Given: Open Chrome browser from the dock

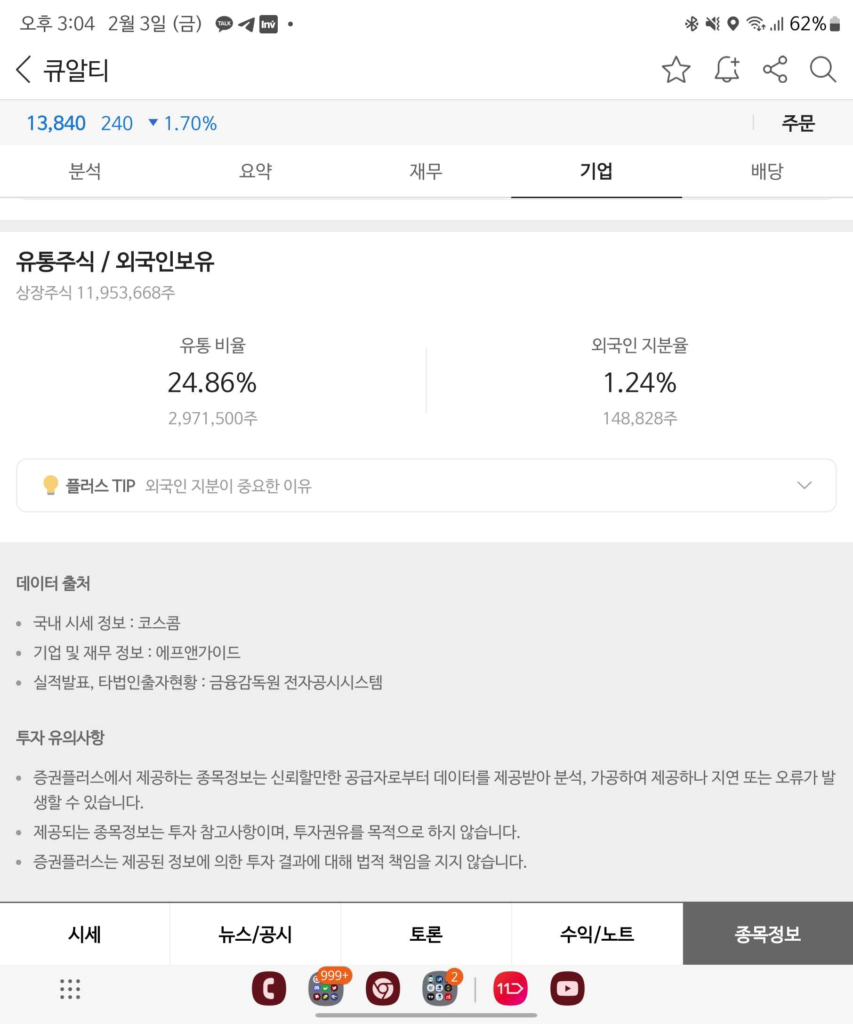Looking at the screenshot, I should [383, 989].
